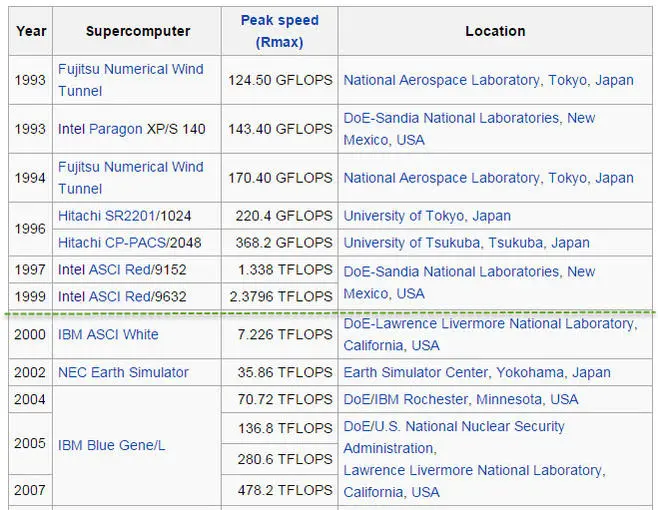Open the Peak speed (Rmax) header link
The width and height of the screenshot is (658, 510).
[x=279, y=31]
